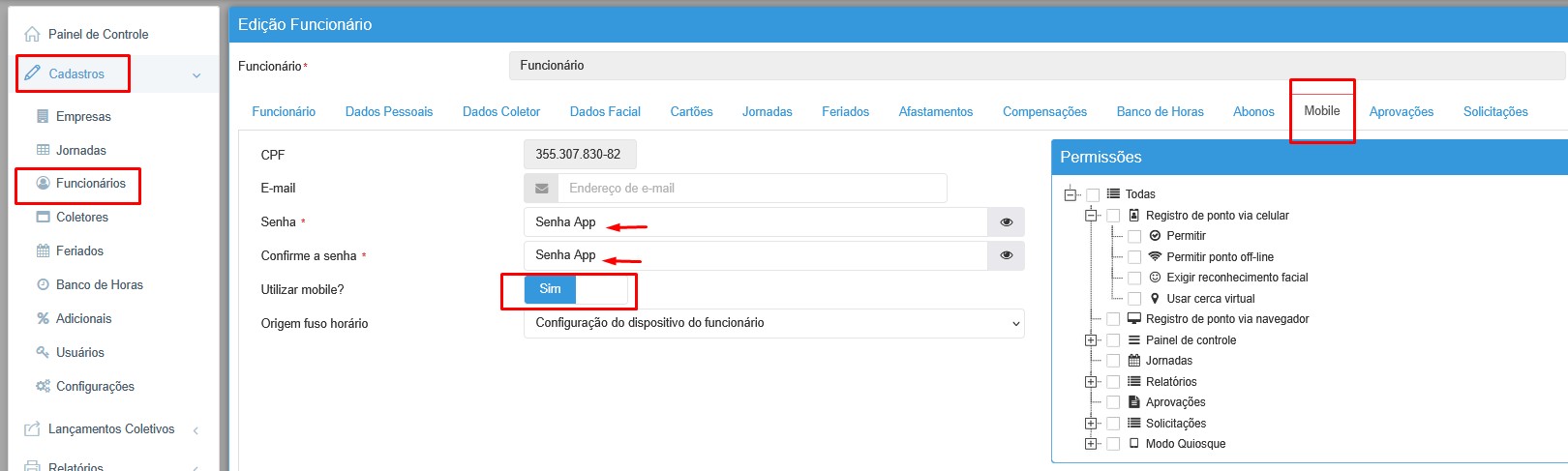Click the Coletores device icon
Viewport: 1568px width, 471px height.
click(x=43, y=217)
